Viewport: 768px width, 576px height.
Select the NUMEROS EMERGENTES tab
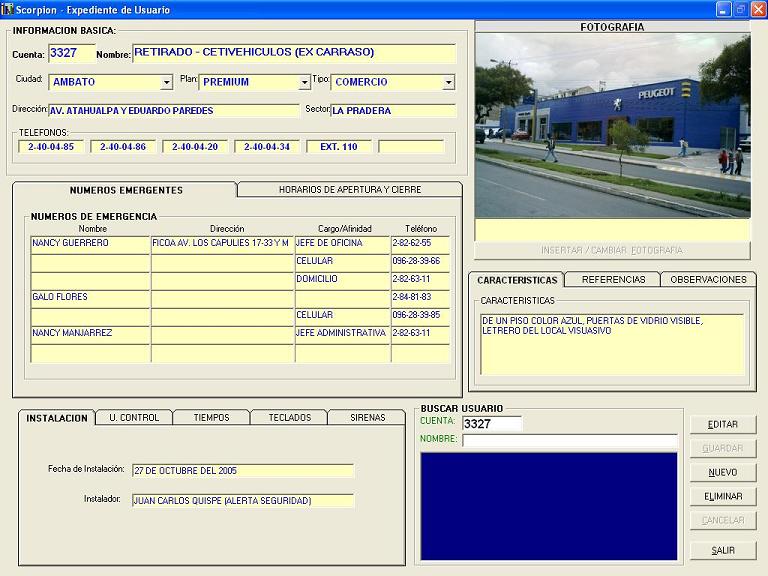click(x=126, y=190)
